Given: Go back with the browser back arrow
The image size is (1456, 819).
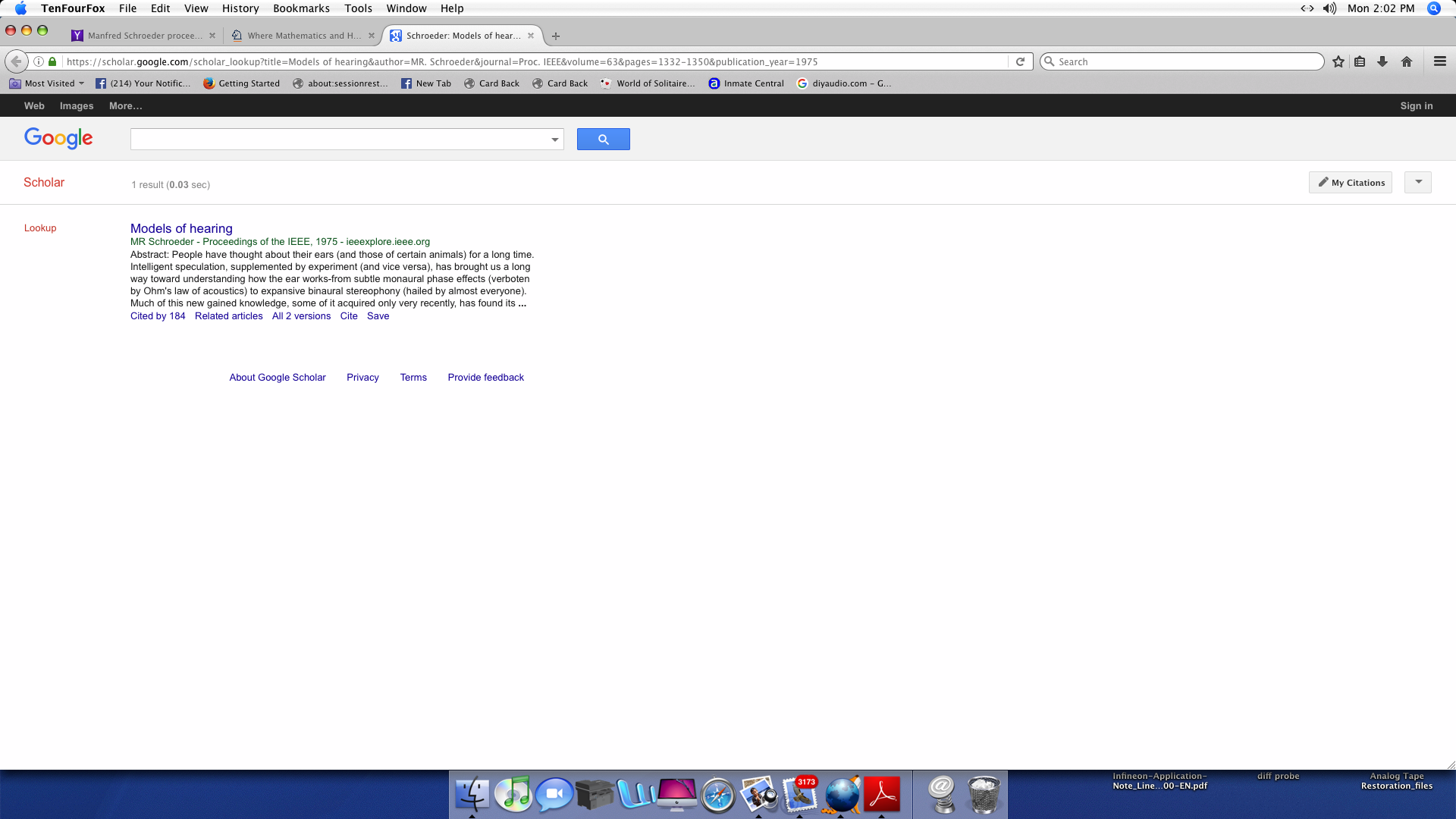Looking at the screenshot, I should click(16, 61).
